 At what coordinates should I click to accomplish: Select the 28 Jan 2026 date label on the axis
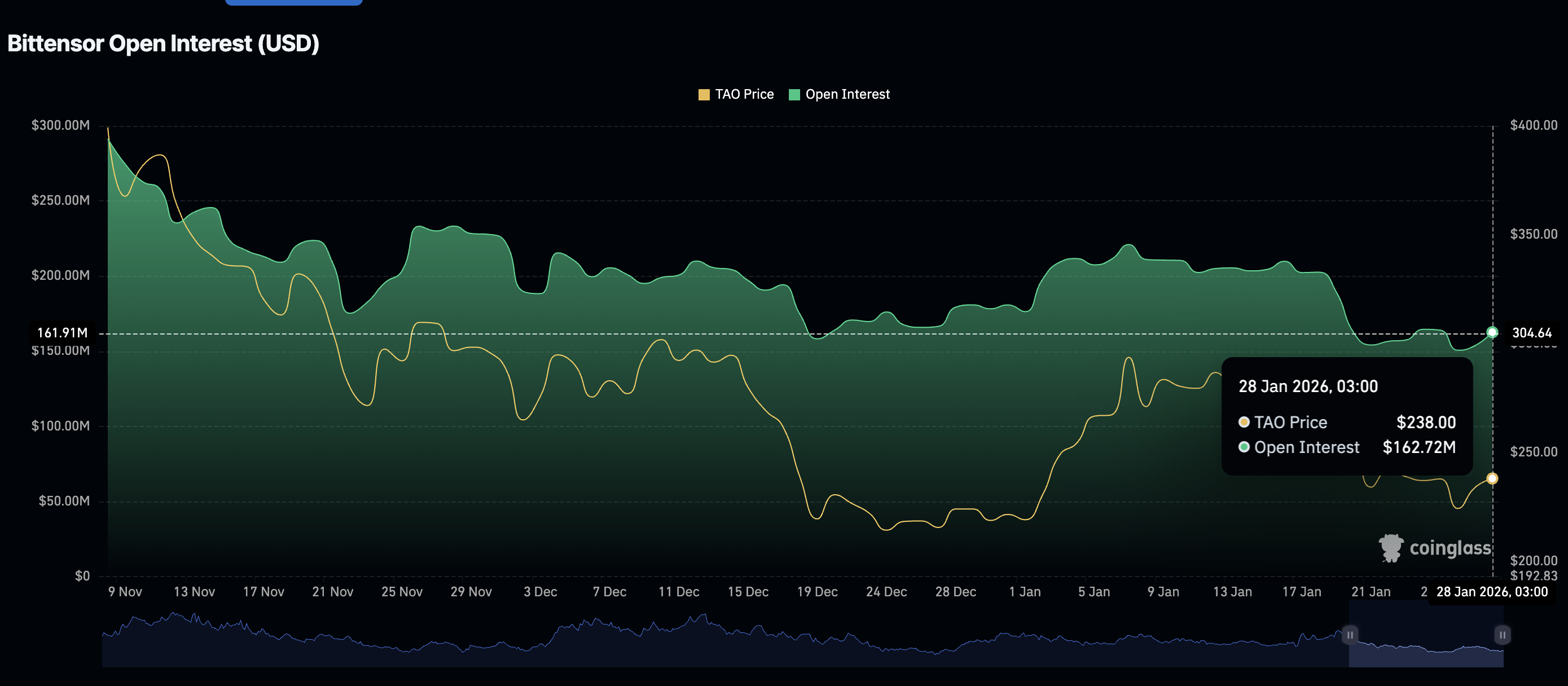1491,591
